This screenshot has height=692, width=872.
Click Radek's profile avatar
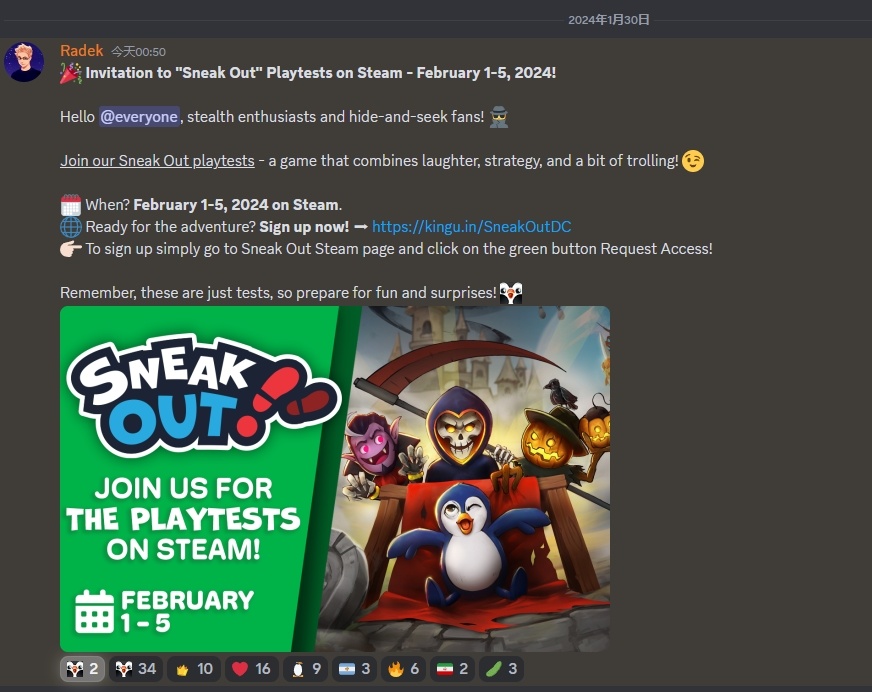(24, 62)
